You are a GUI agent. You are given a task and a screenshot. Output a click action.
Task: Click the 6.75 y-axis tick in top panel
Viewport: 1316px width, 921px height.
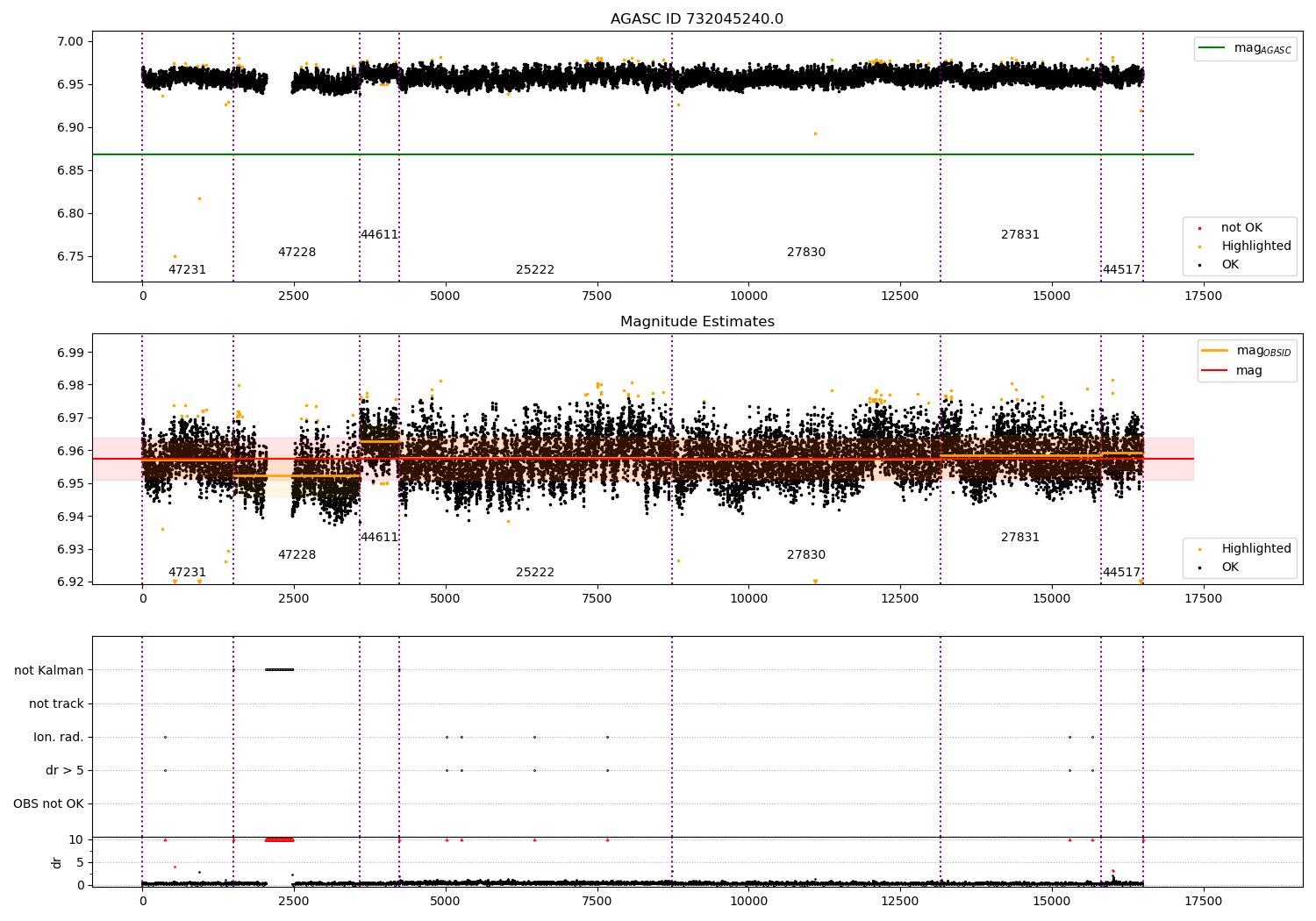(x=69, y=257)
